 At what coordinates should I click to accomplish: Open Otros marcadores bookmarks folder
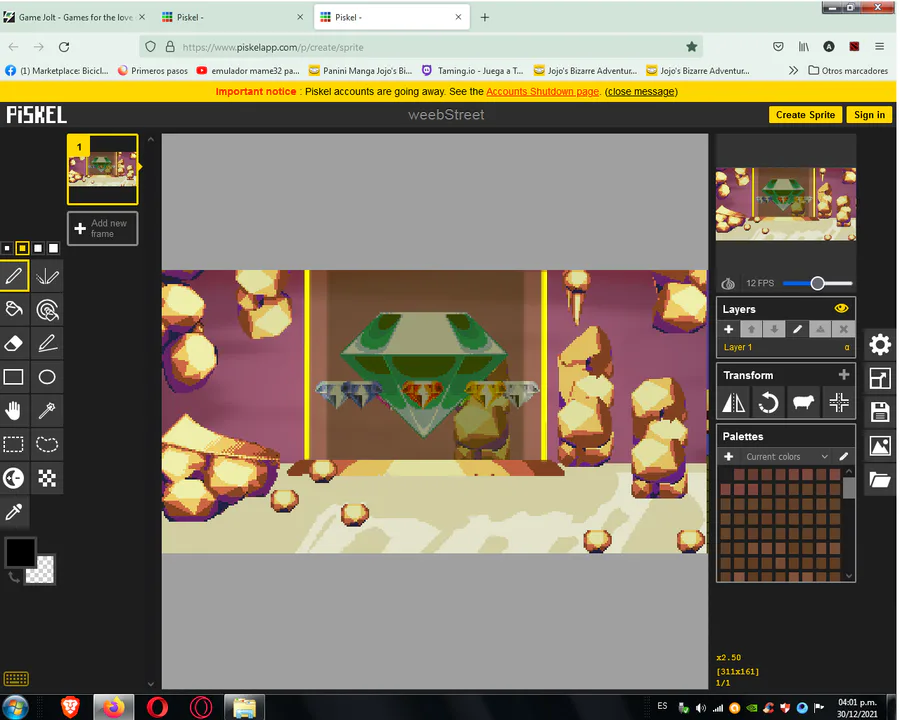pyautogui.click(x=848, y=71)
